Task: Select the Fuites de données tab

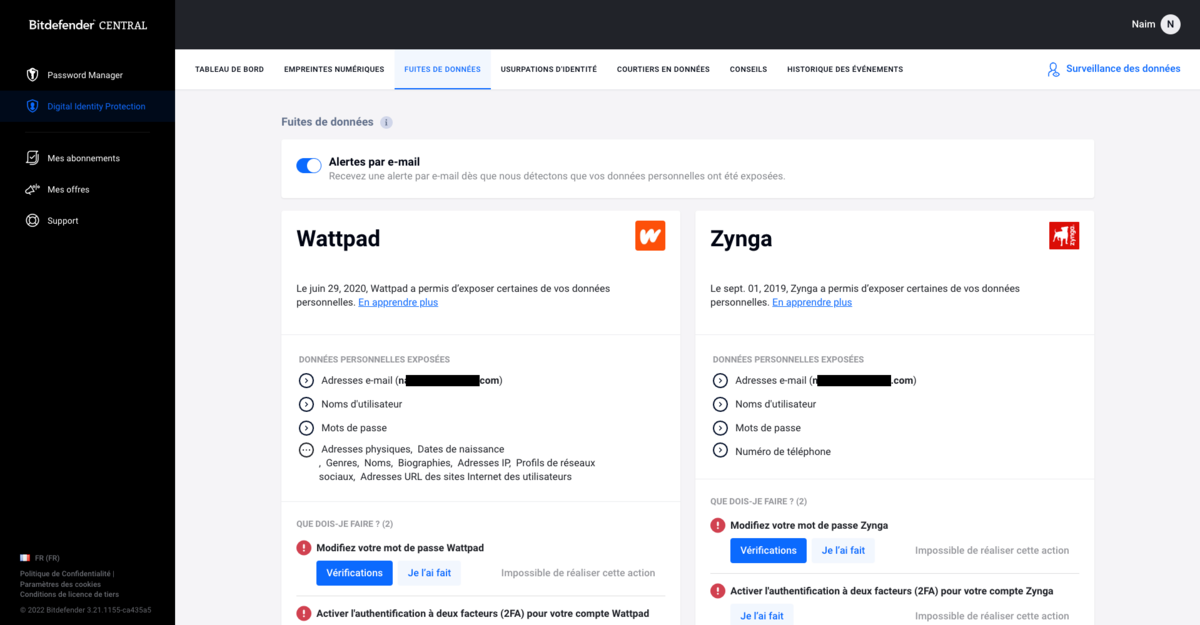Action: click(442, 69)
